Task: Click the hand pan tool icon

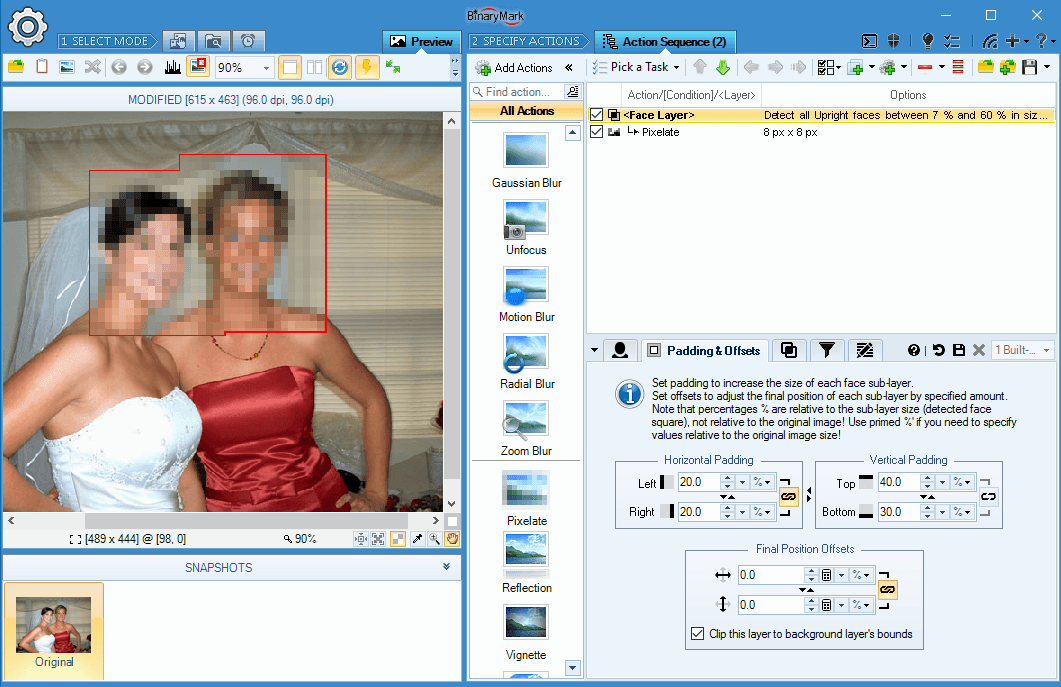Action: coord(451,539)
